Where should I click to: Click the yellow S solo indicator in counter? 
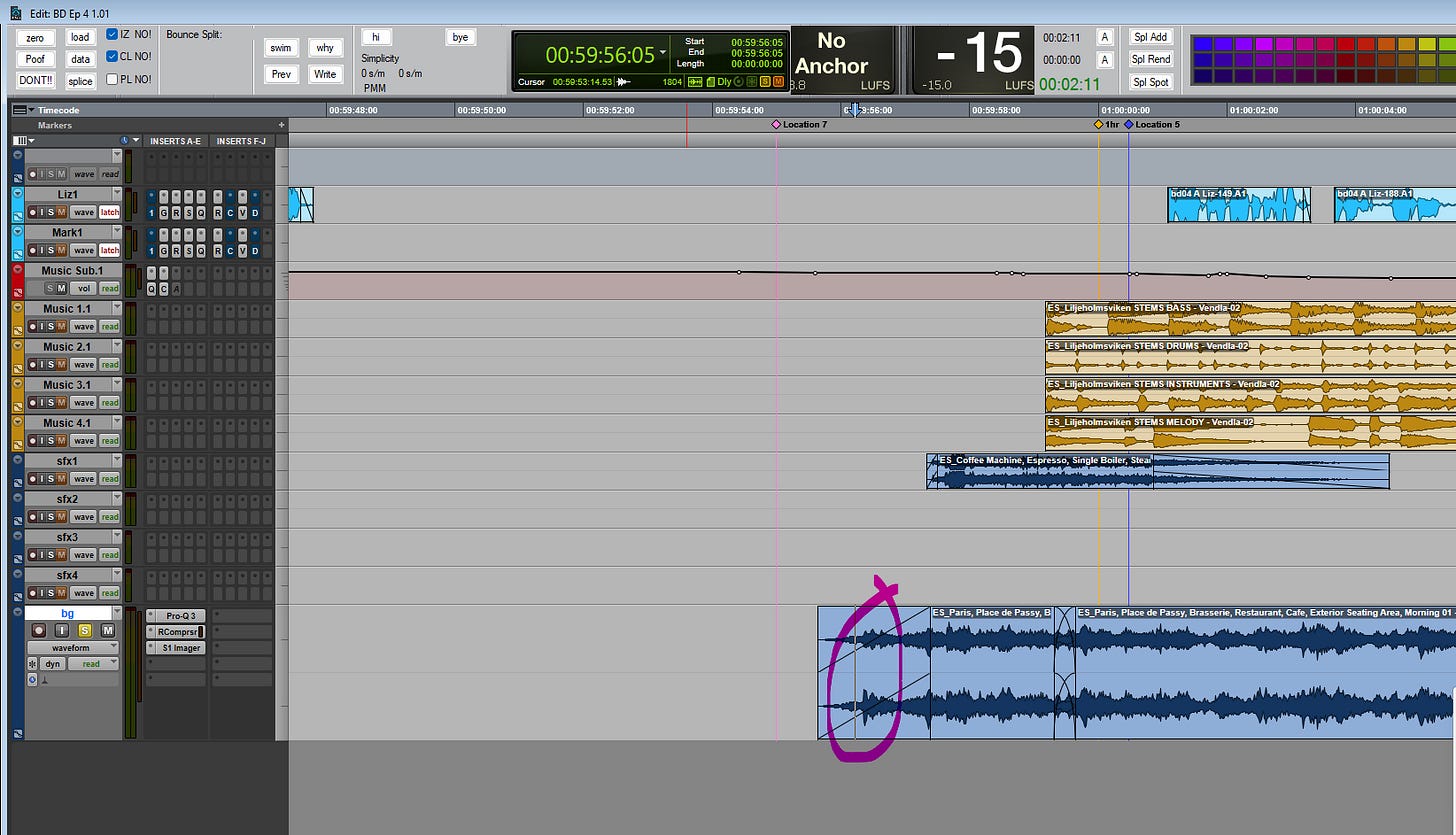click(x=765, y=82)
